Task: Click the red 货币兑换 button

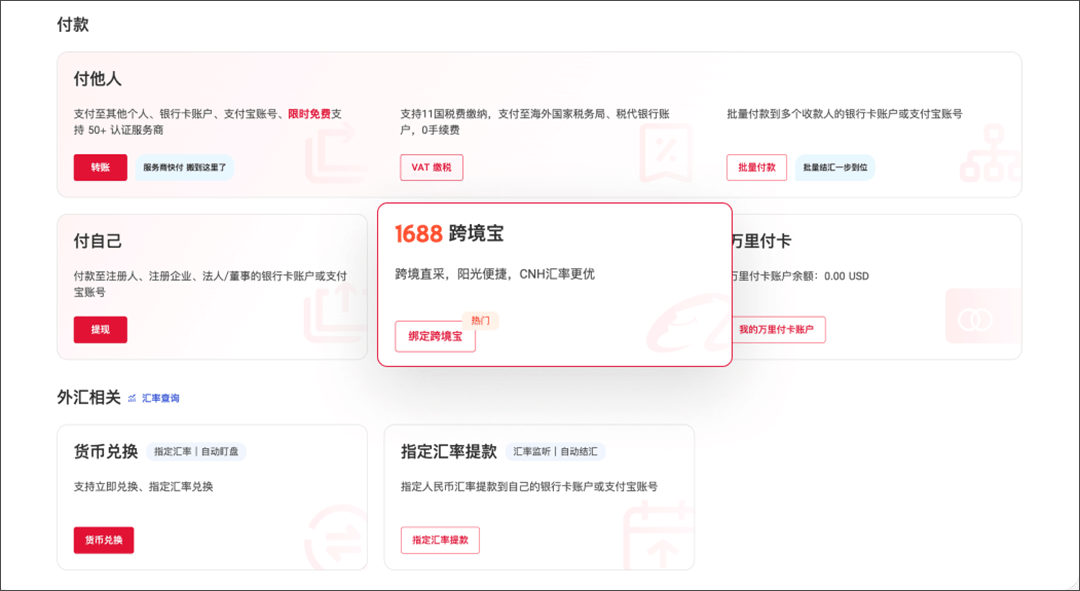Action: tap(103, 540)
